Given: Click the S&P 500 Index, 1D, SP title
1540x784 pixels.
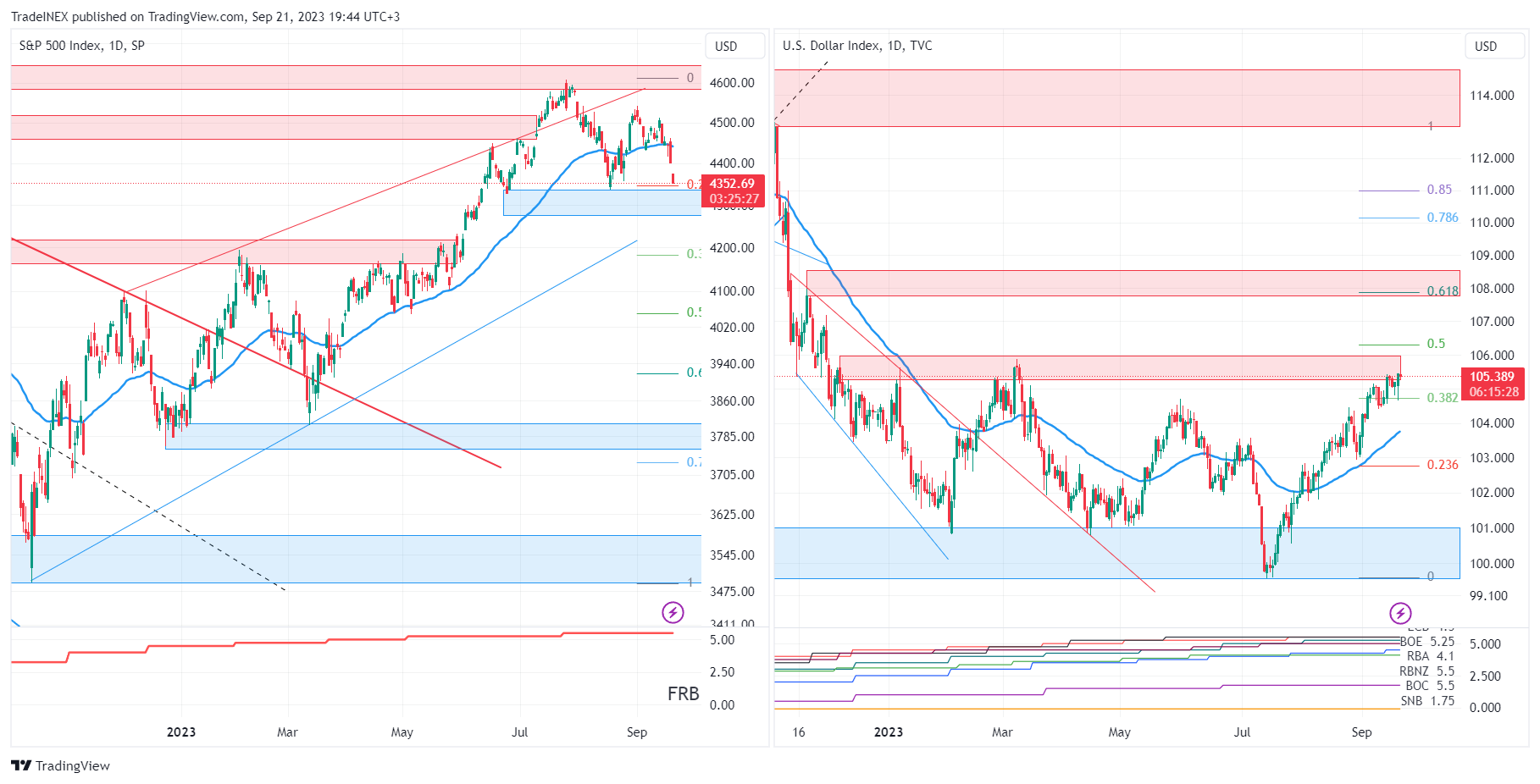Looking at the screenshot, I should (x=82, y=46).
